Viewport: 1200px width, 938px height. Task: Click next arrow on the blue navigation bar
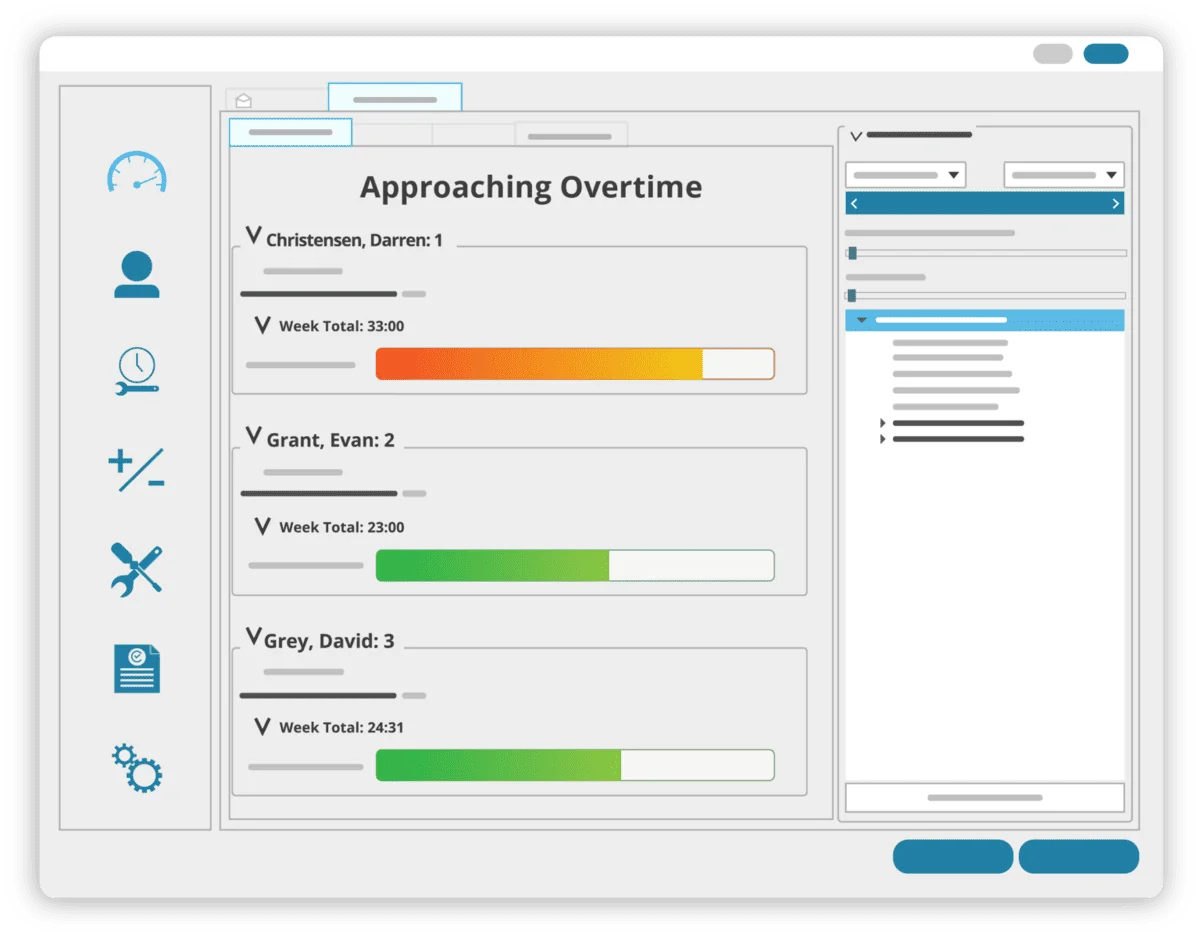[1116, 203]
